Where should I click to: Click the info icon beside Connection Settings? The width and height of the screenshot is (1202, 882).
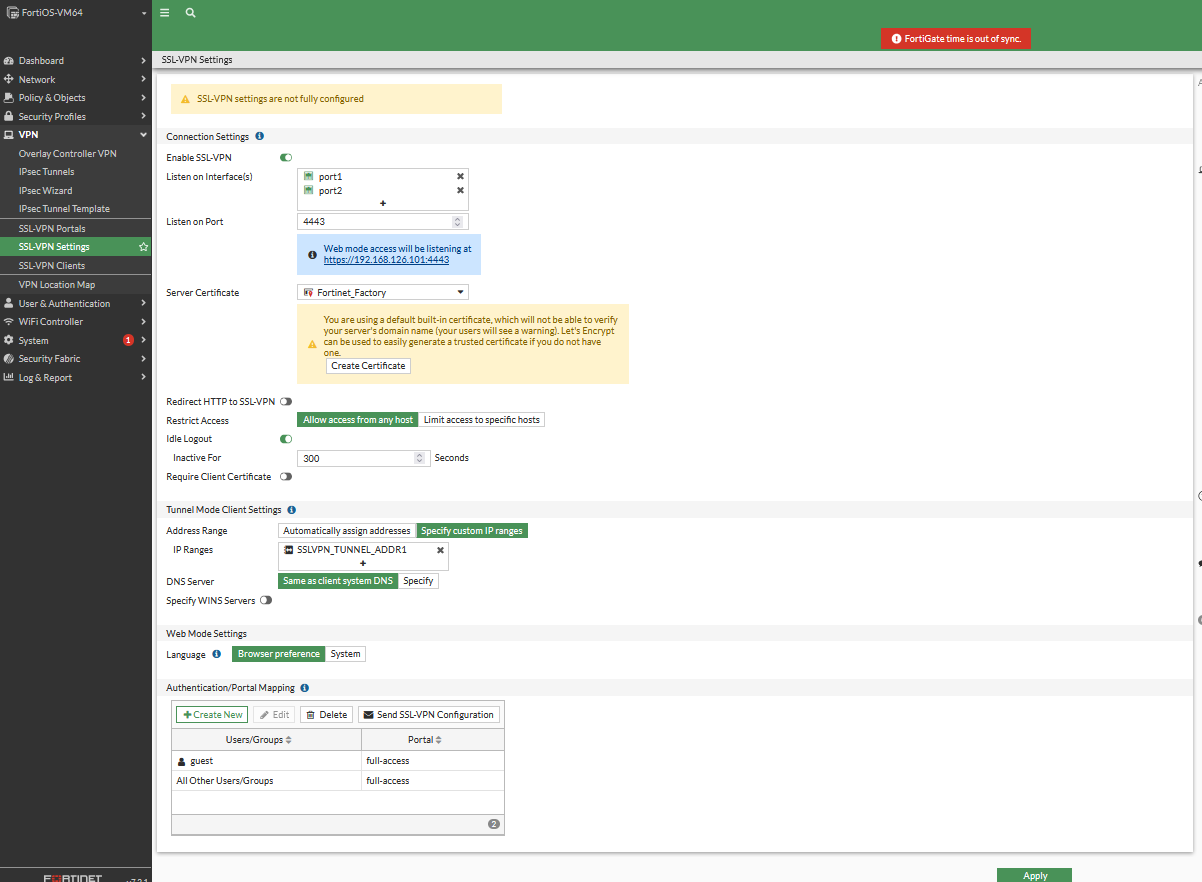260,136
